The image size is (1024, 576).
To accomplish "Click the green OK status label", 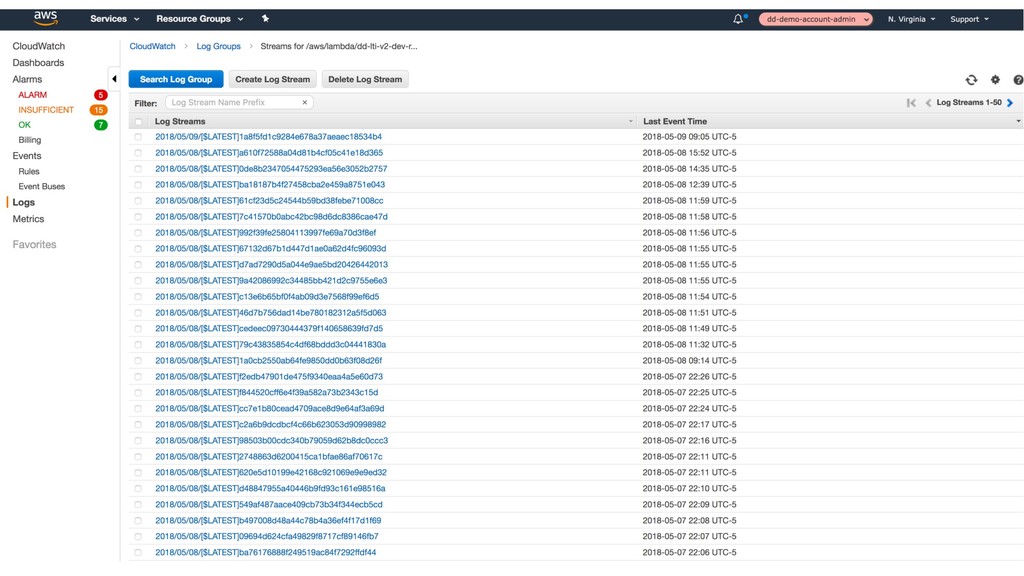I will click(x=24, y=125).
